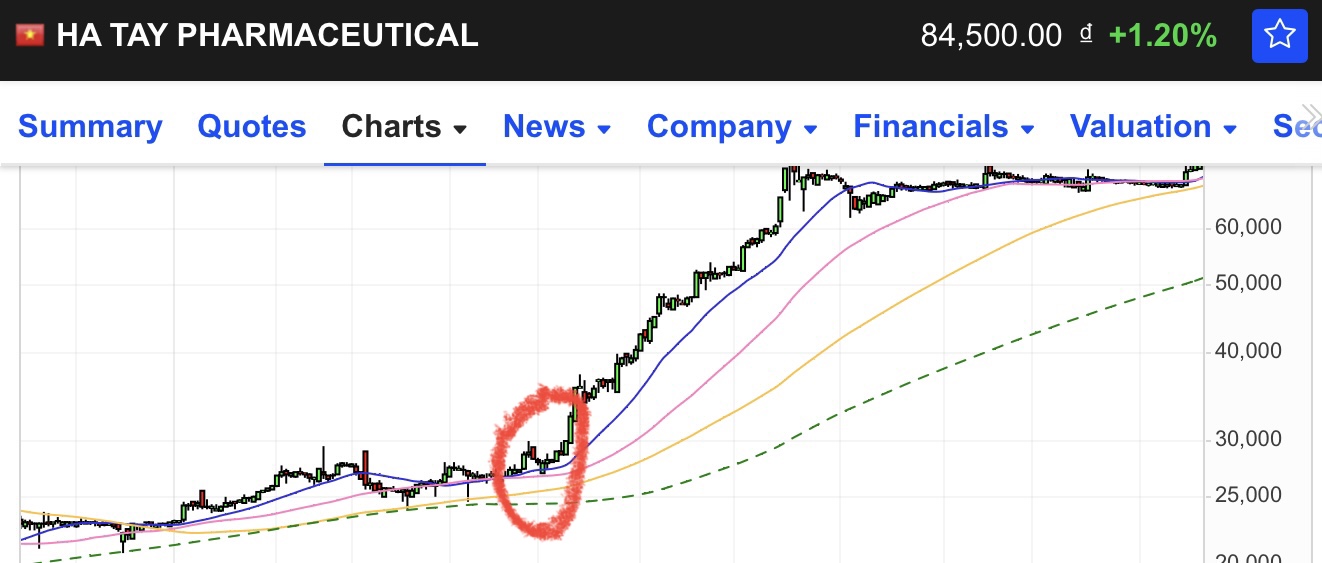Click the 40,000 price axis label
Image resolution: width=1322 pixels, height=563 pixels.
click(x=1247, y=351)
